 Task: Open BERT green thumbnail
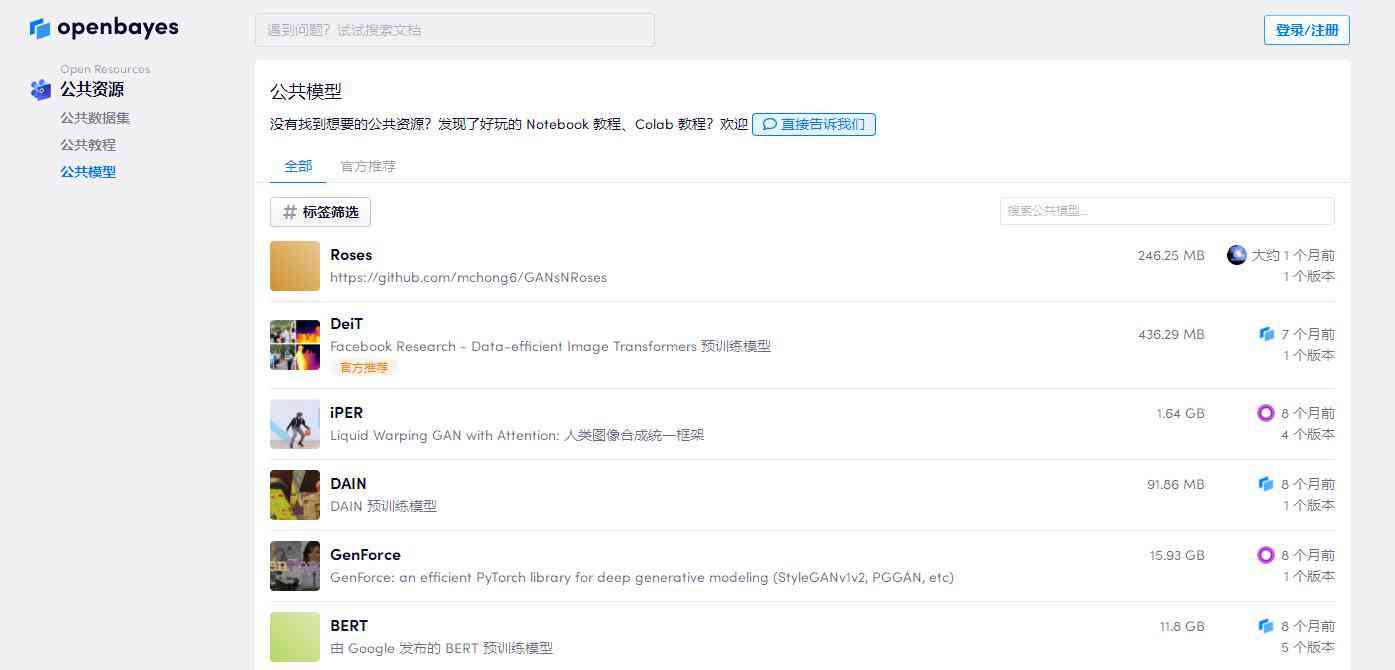[295, 637]
